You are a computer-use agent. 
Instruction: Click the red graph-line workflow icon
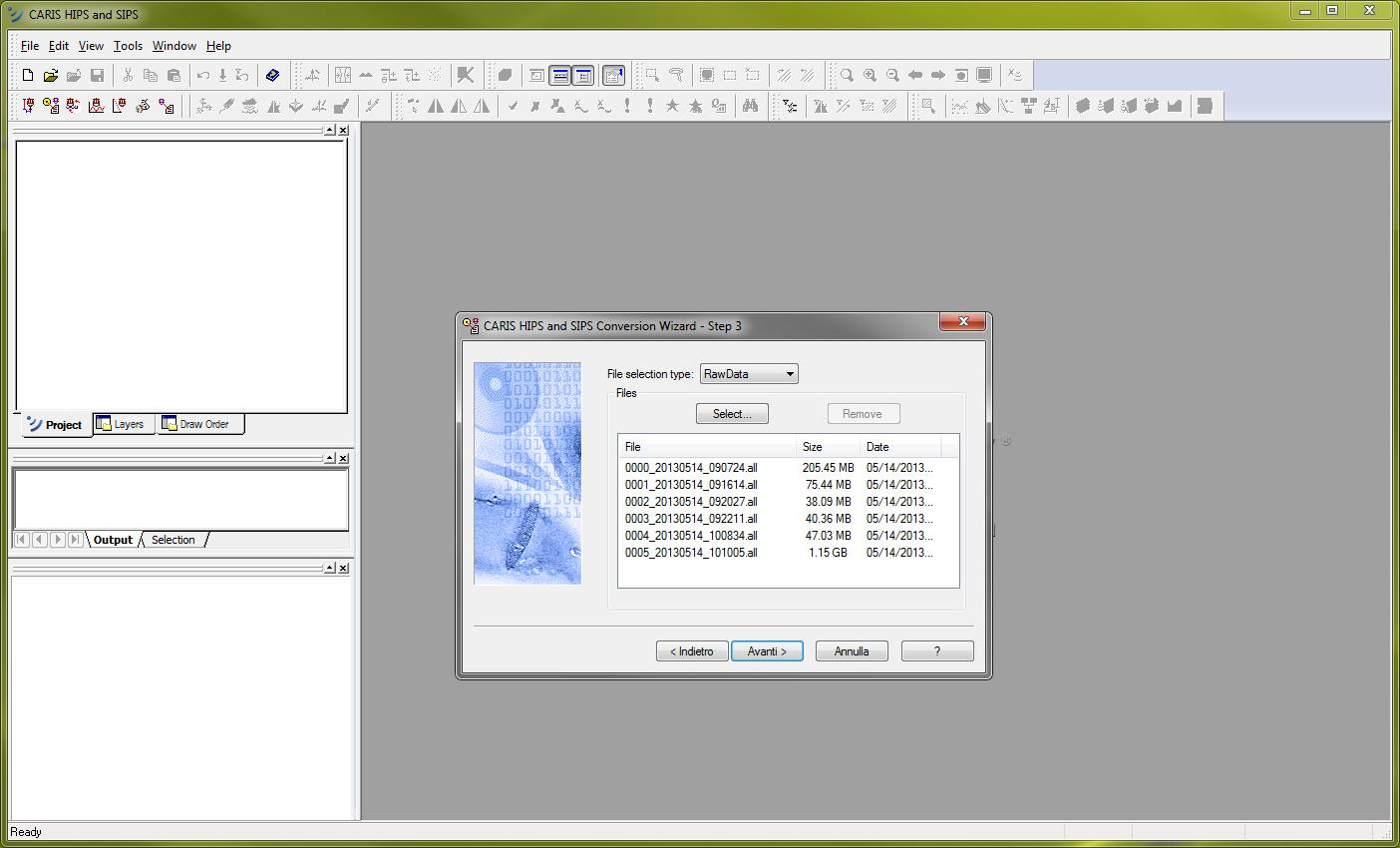pyautogui.click(x=97, y=106)
